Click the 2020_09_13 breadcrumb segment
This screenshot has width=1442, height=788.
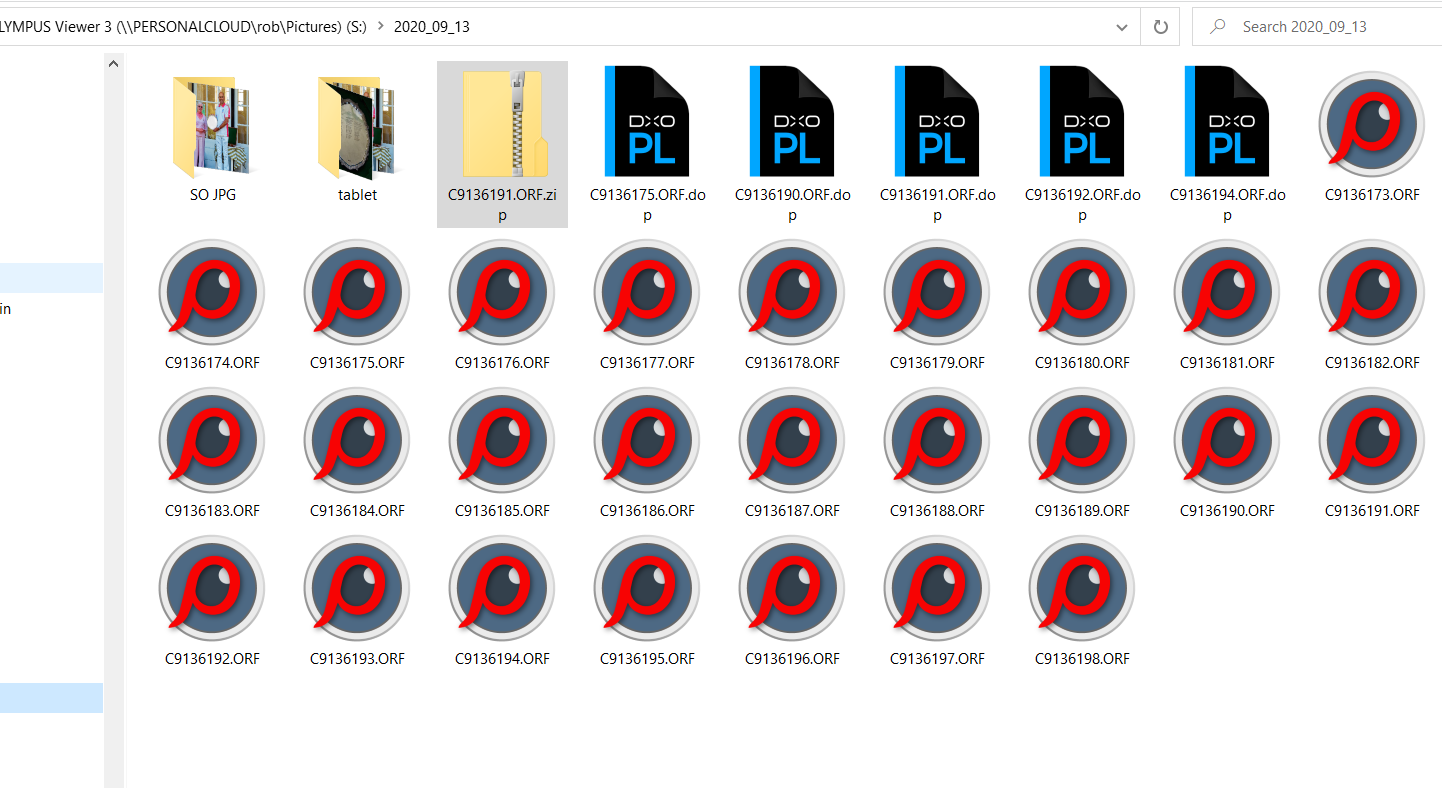tap(431, 27)
